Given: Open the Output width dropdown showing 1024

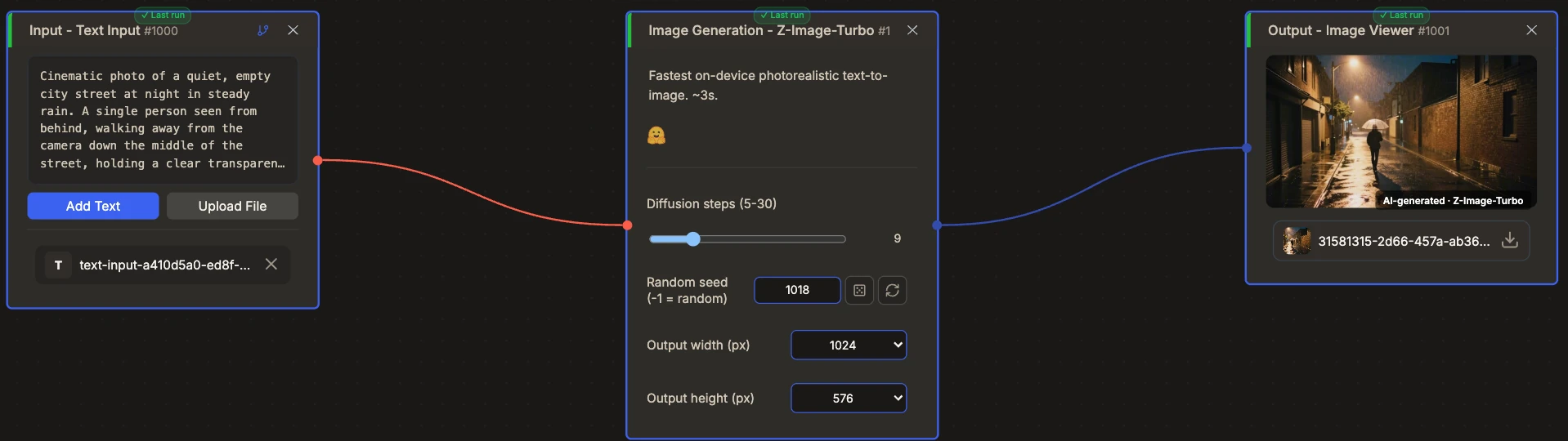Looking at the screenshot, I should 849,345.
